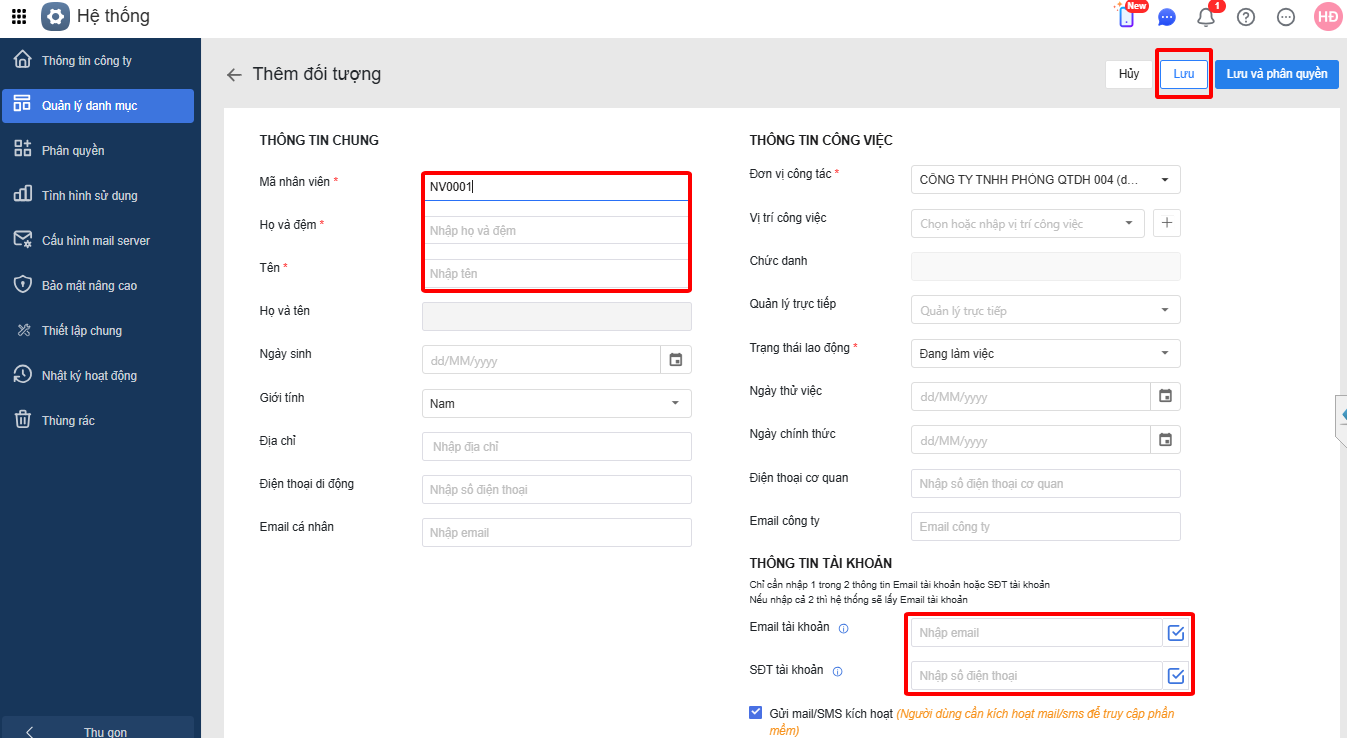The height and width of the screenshot is (738, 1347).
Task: Click the back arrow beside Thêm đối tượng
Action: point(234,74)
